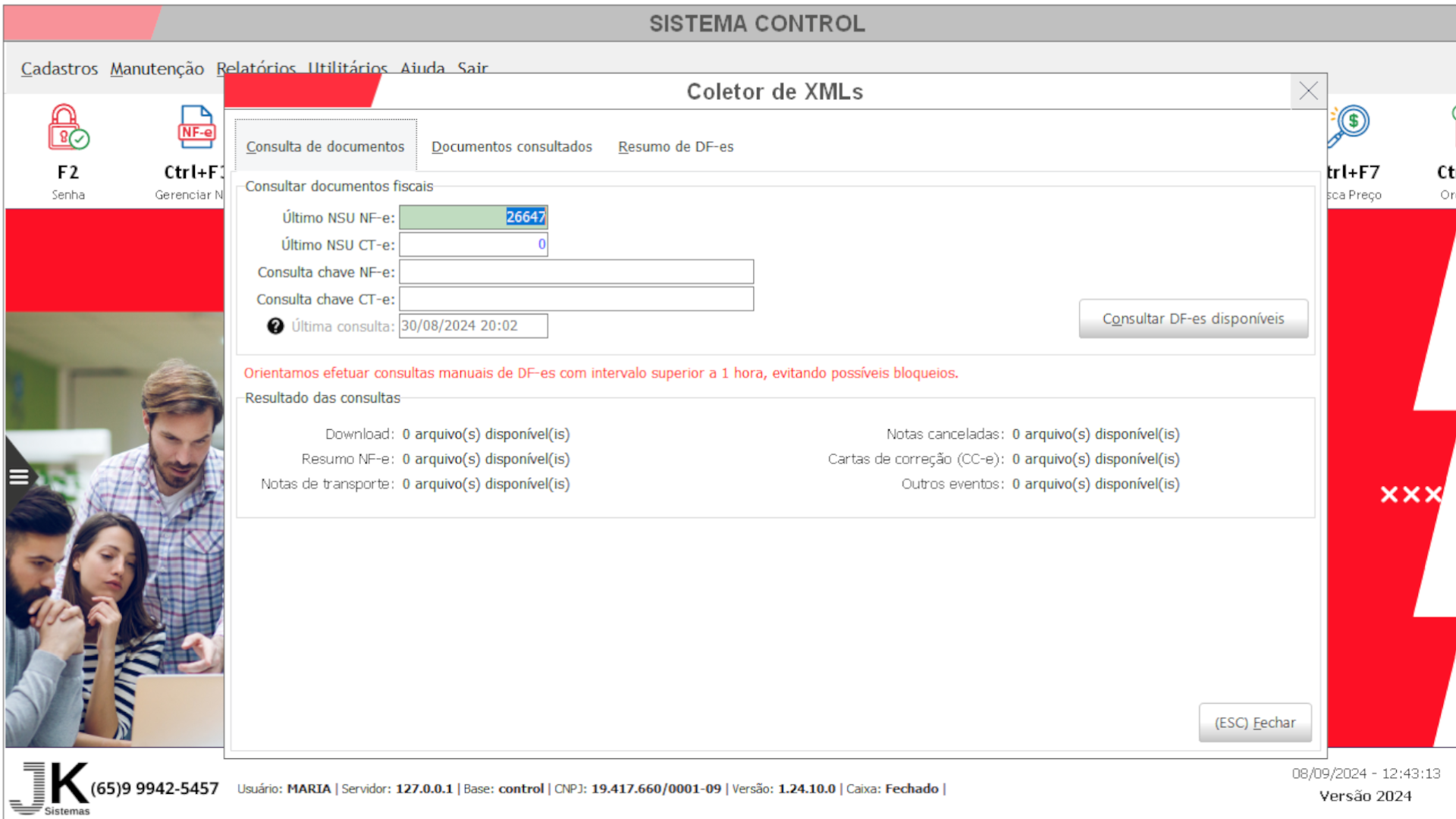Click the Consulta chave NF-e field
This screenshot has height=819, width=1456.
576,272
